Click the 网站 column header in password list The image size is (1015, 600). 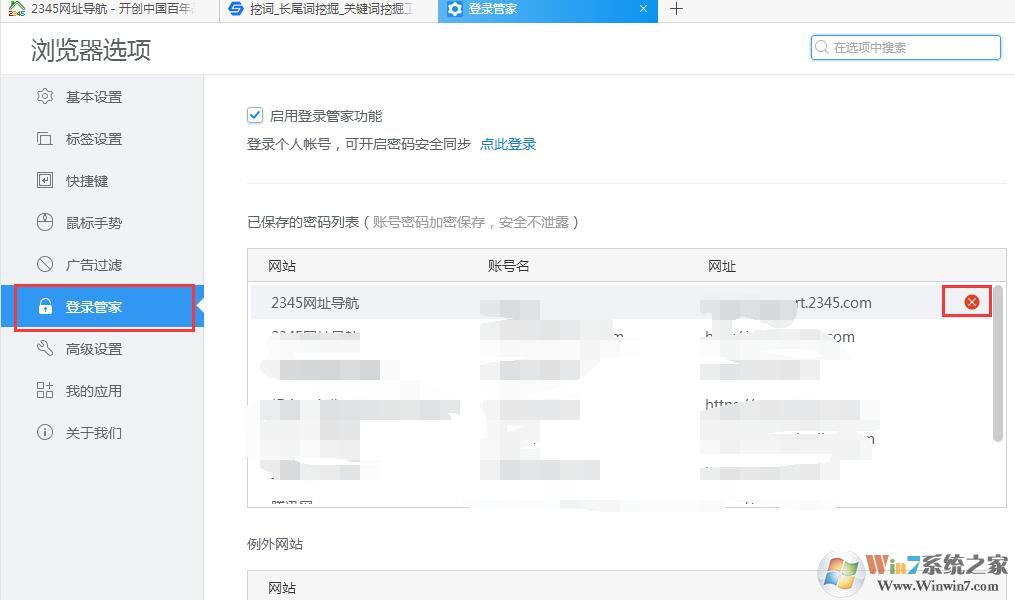click(282, 266)
